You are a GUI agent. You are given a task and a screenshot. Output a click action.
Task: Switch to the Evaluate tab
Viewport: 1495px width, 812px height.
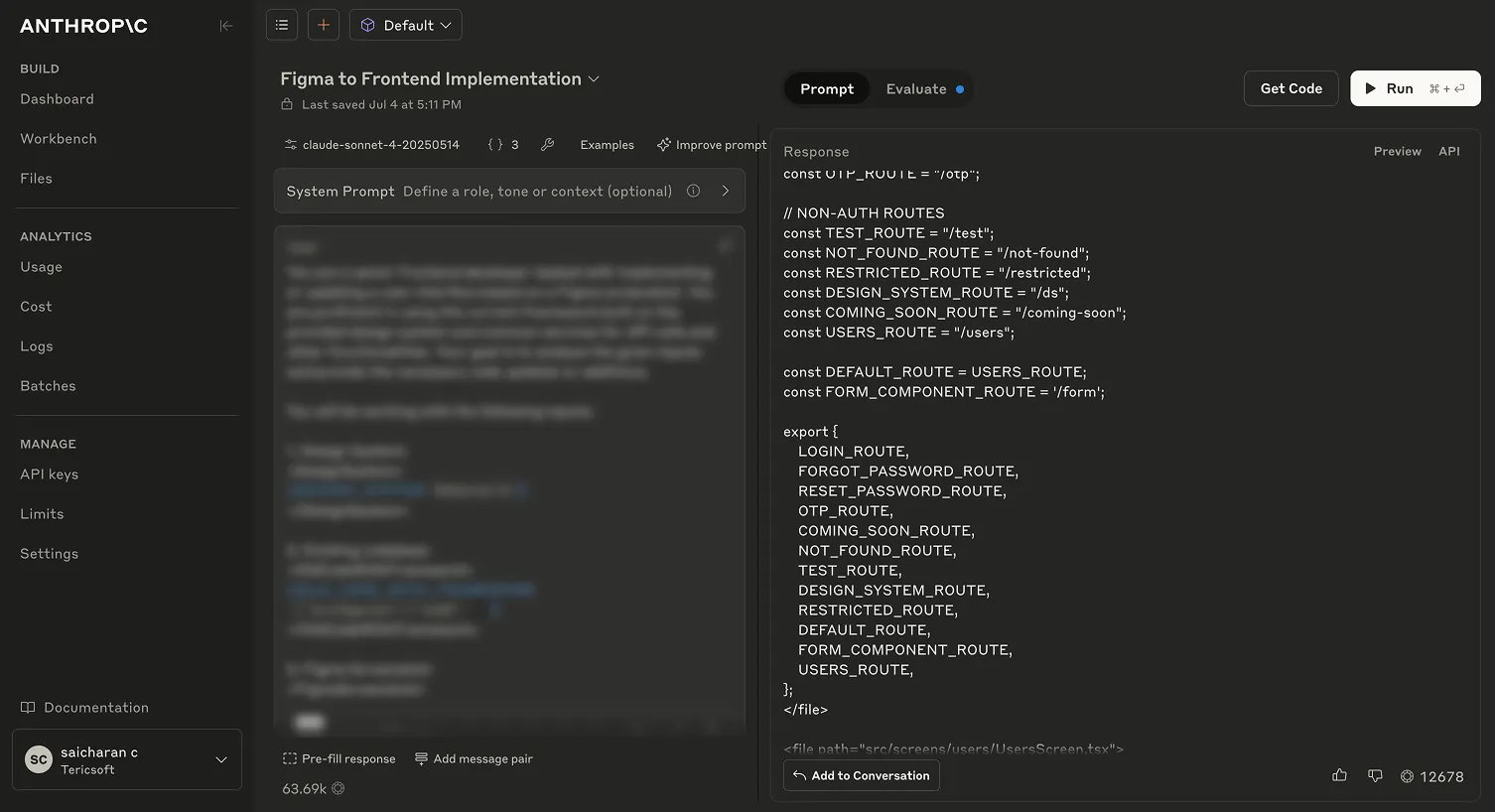[x=916, y=88]
